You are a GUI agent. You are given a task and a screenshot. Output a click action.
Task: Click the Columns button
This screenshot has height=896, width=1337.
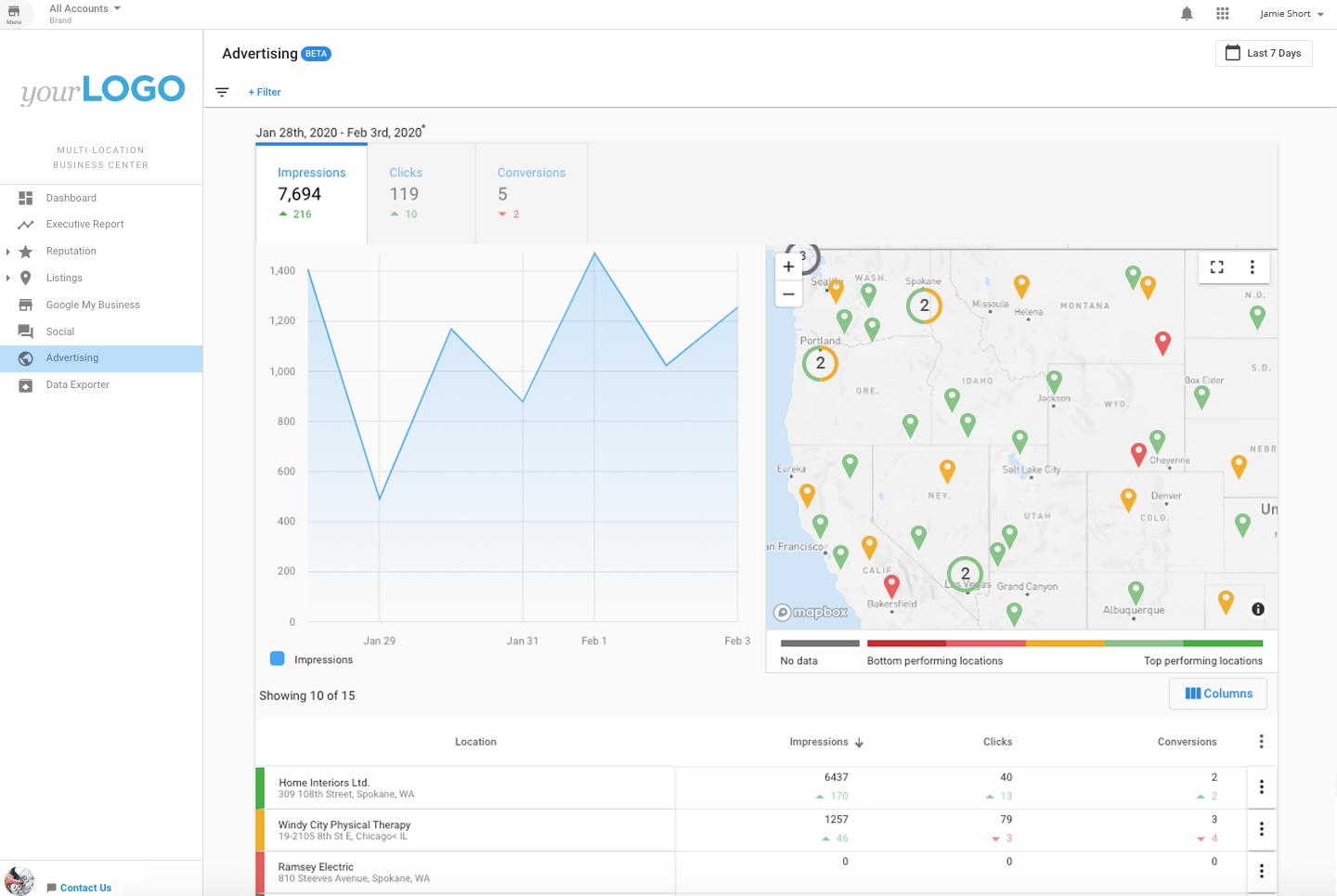pyautogui.click(x=1218, y=694)
